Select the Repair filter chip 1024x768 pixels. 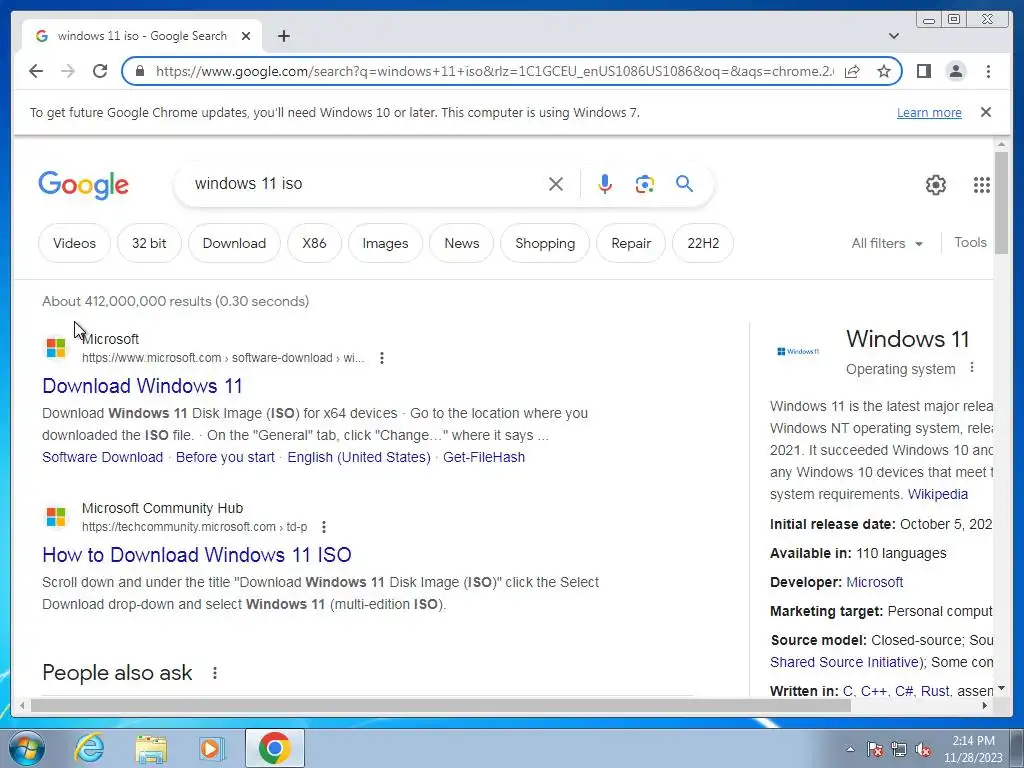point(631,243)
